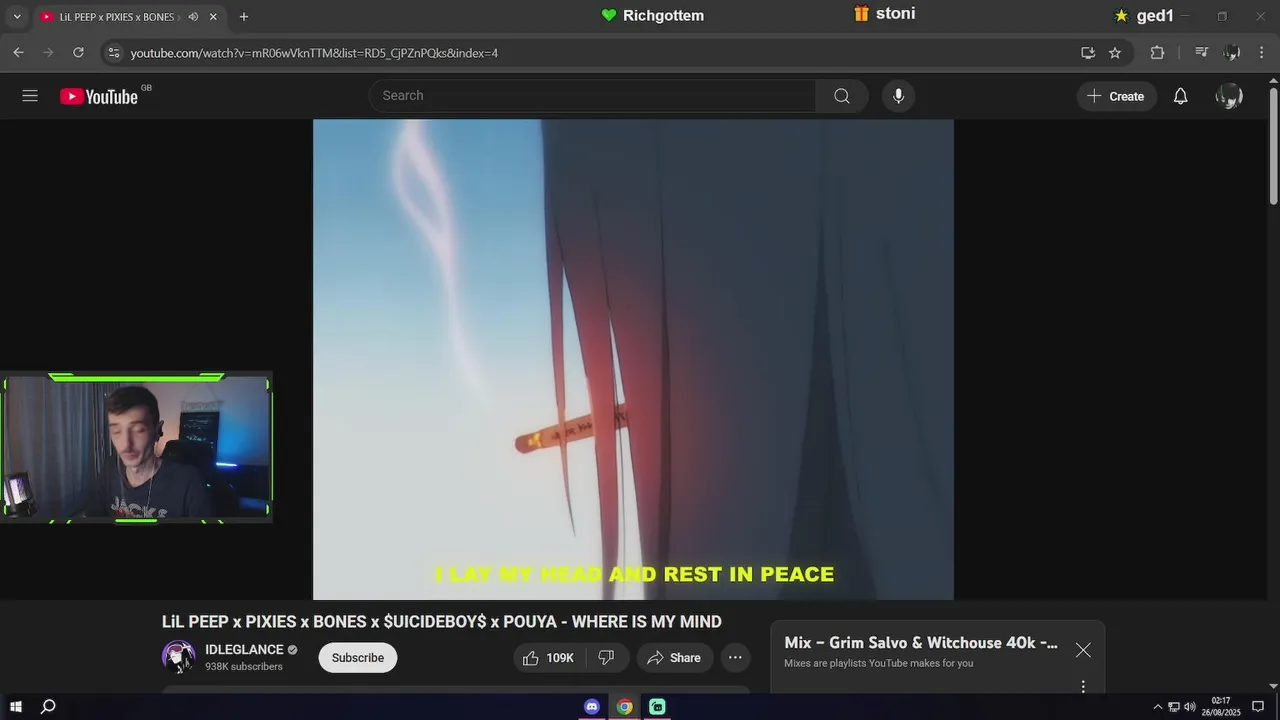Open the IDLEGLANCE channel avatar
1280x720 pixels.
[179, 657]
